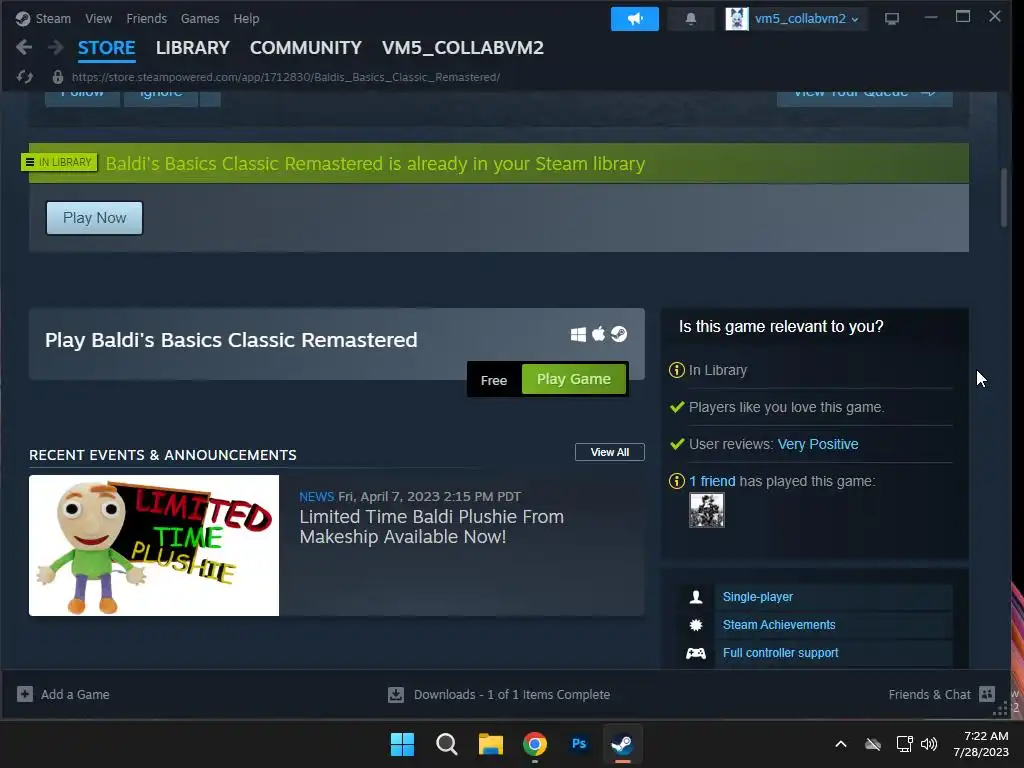Image resolution: width=1024 pixels, height=768 pixels.
Task: Switch to the STORE tab
Action: click(x=106, y=48)
